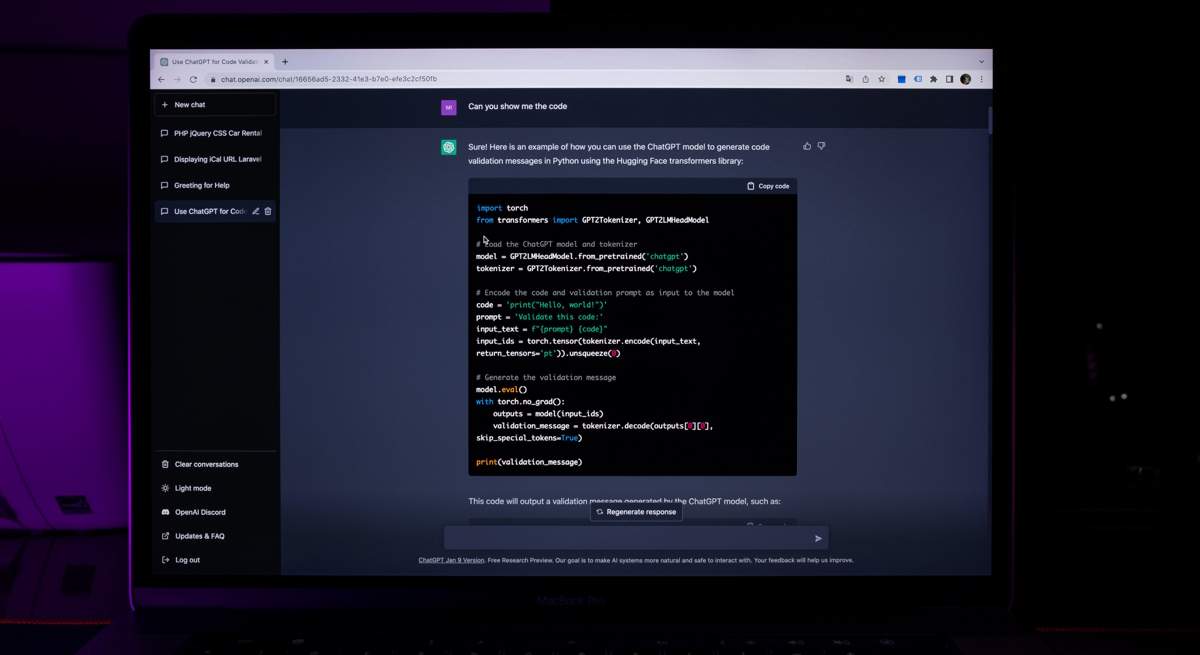The image size is (1200, 655).
Task: Open the Chrome profile avatar
Action: tap(965, 79)
